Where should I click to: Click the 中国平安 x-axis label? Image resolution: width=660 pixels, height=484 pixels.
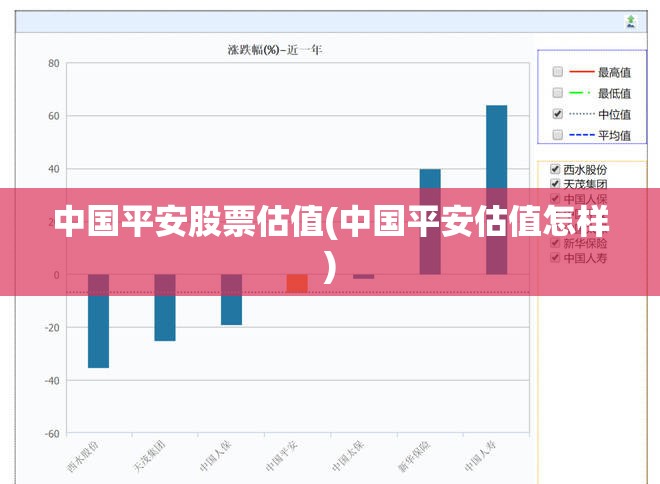pos(282,456)
